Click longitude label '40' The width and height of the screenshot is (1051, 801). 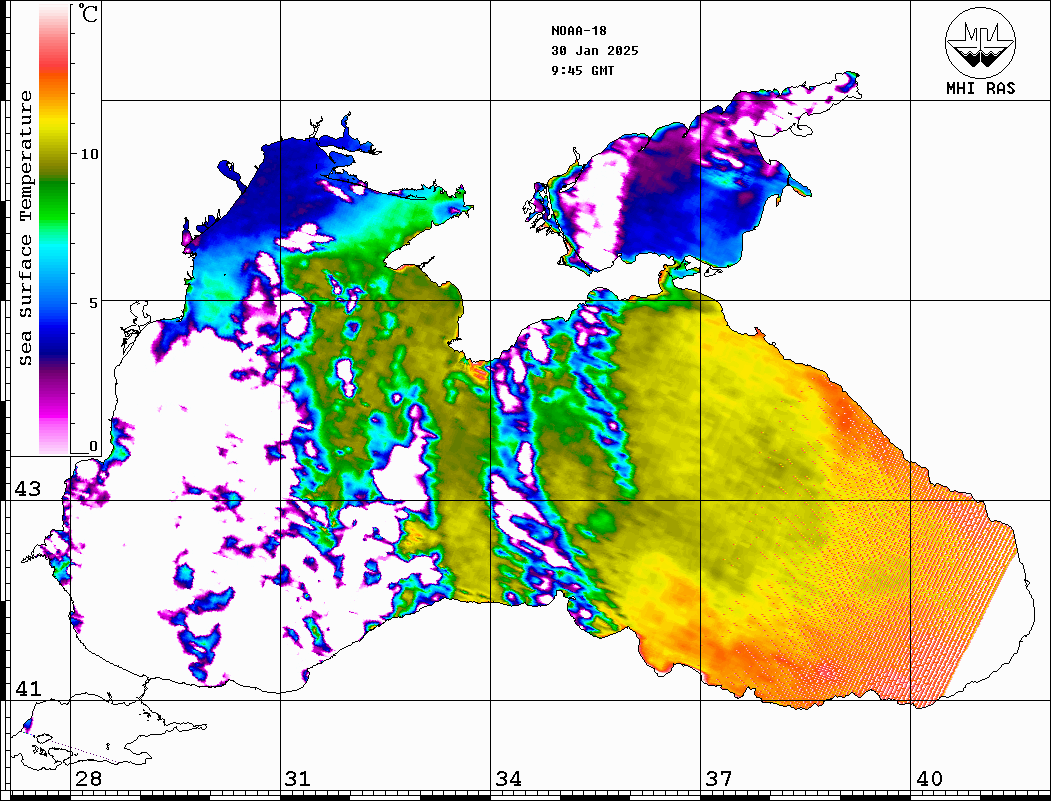[929, 779]
